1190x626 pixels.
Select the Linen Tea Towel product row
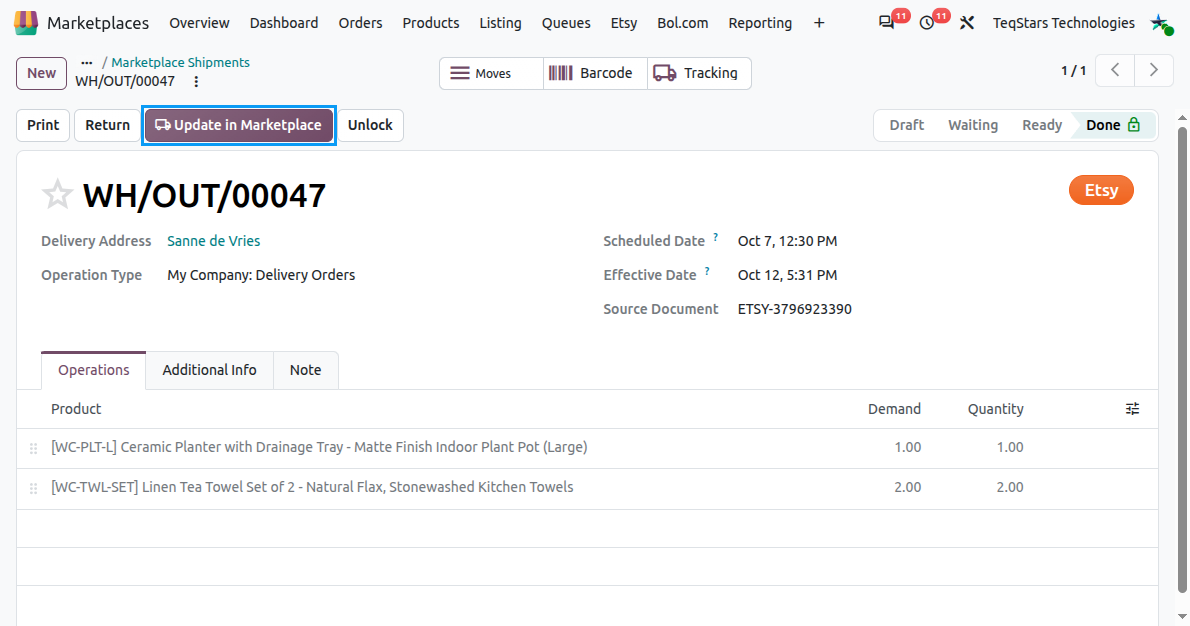coord(587,488)
